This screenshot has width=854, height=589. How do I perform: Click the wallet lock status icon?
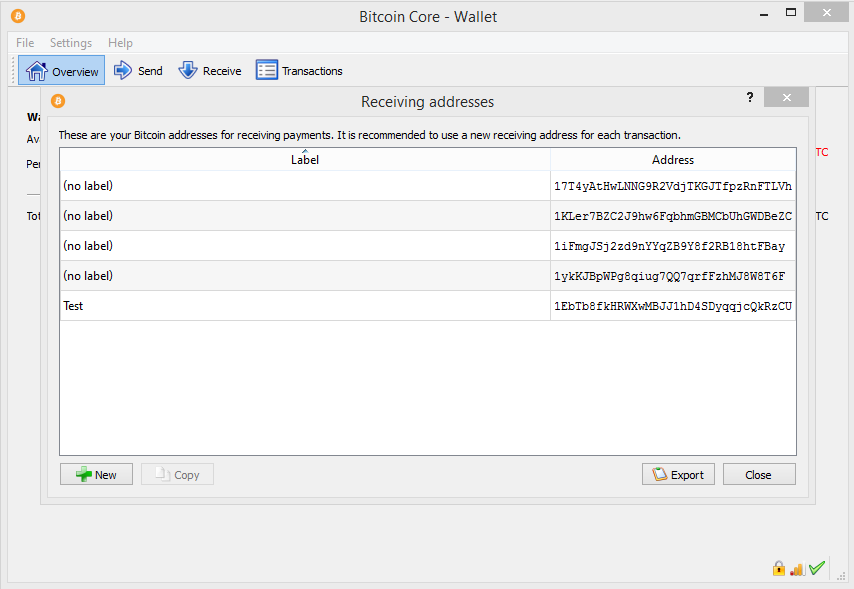(x=779, y=568)
